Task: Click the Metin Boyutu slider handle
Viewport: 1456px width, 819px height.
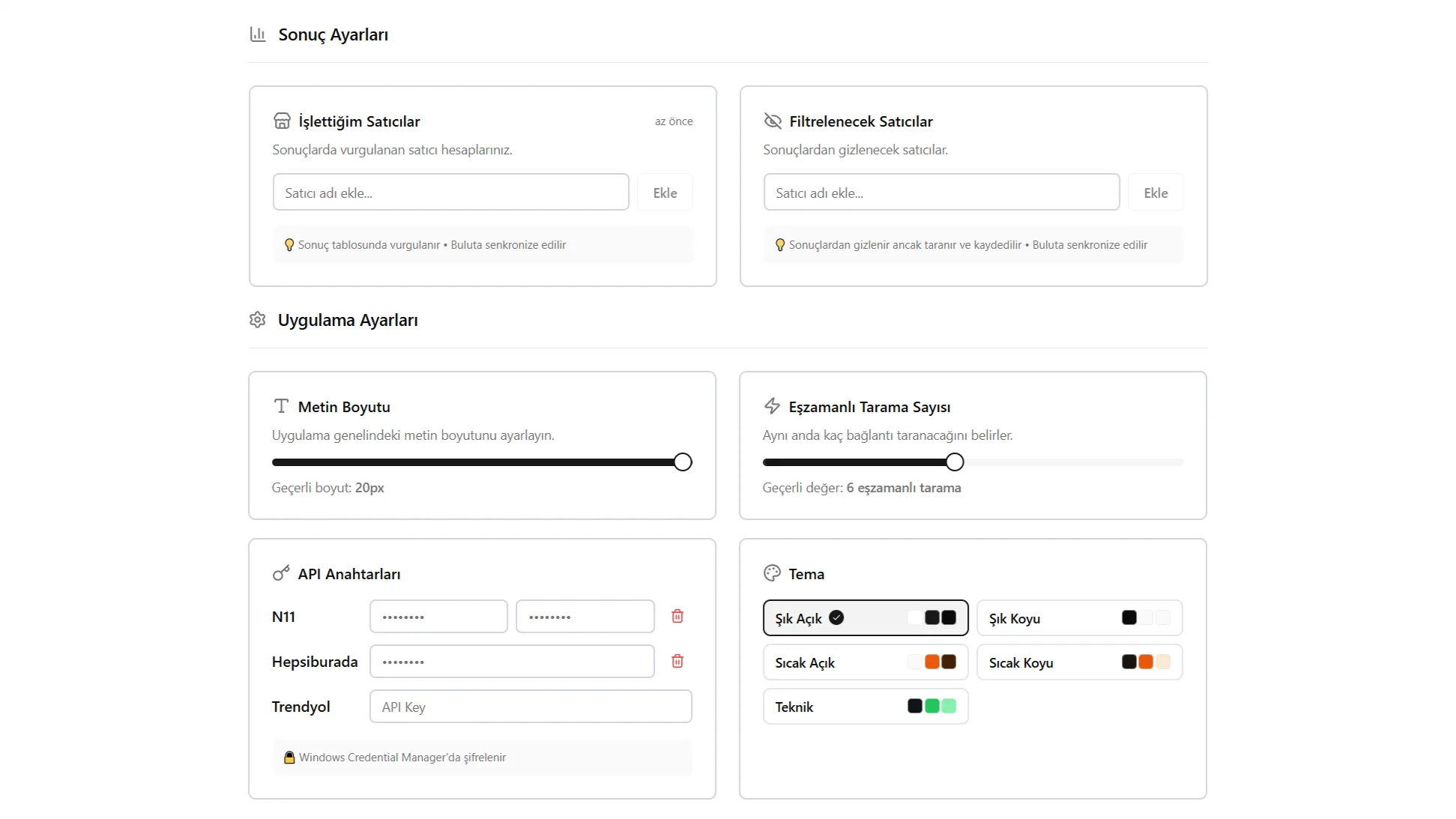Action: coord(683,462)
